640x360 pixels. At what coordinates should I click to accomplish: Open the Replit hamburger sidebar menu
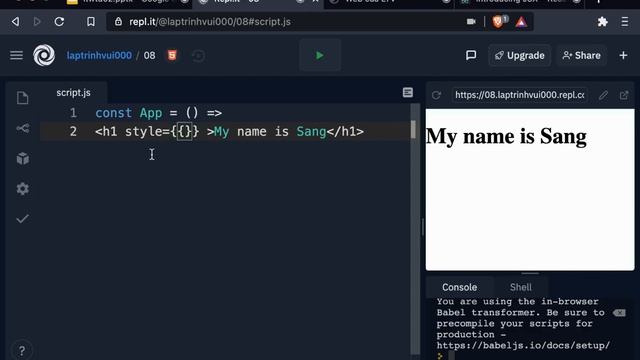[x=16, y=55]
